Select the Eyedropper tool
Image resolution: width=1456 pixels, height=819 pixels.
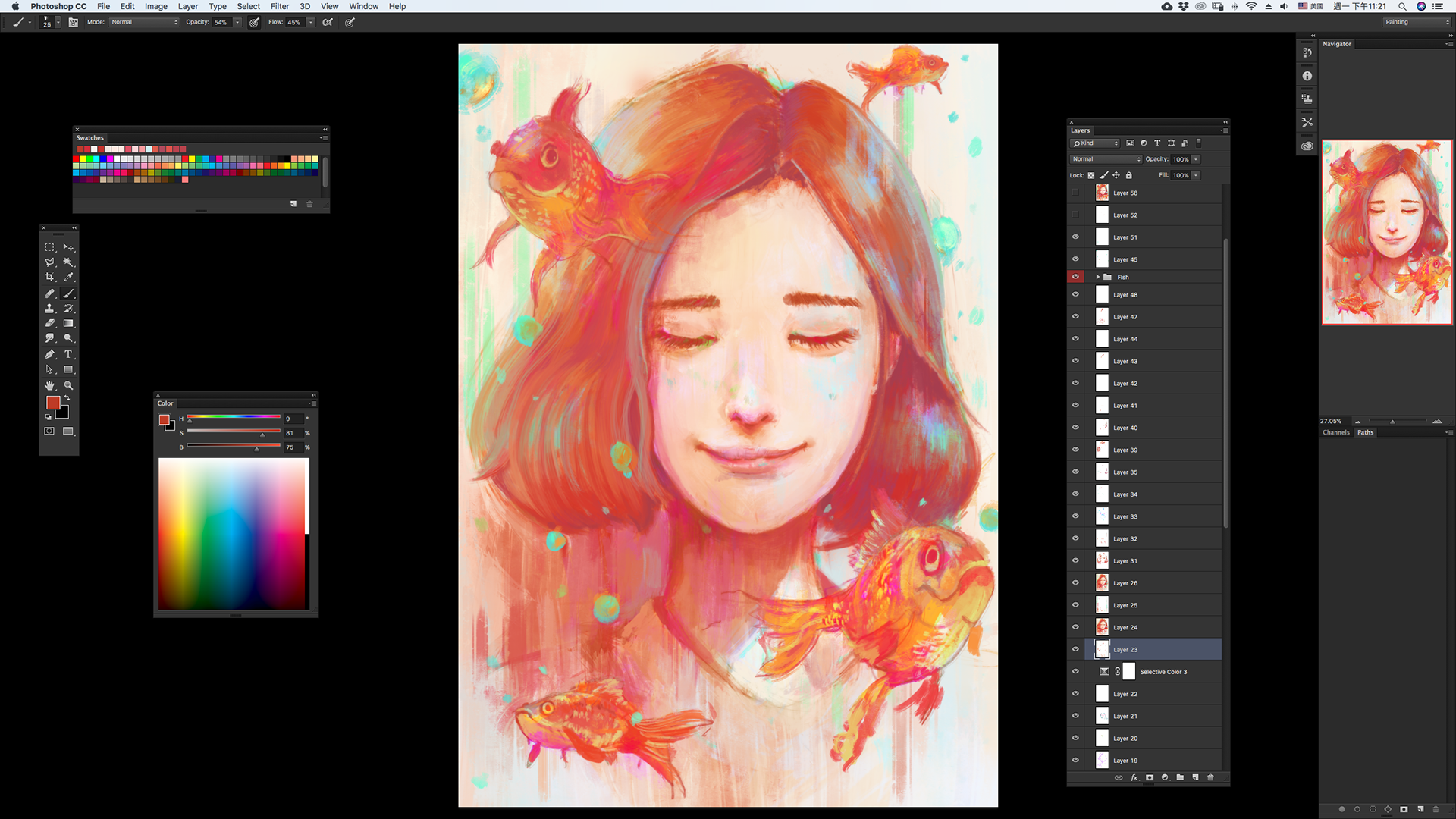click(x=68, y=277)
